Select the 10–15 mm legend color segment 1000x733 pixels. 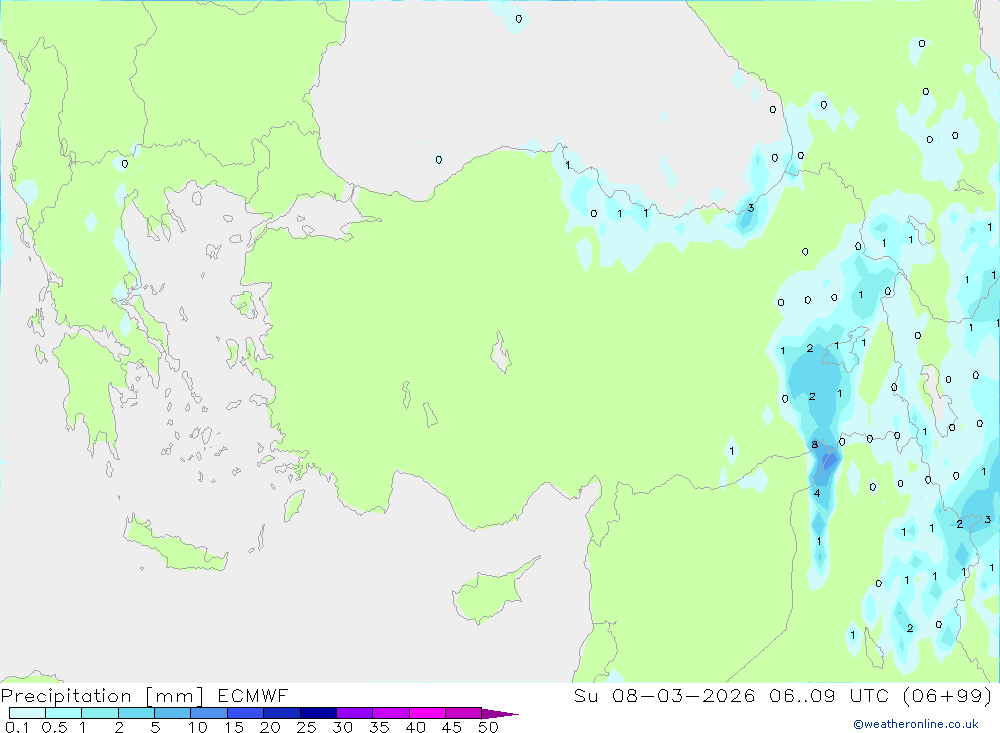pos(209,713)
